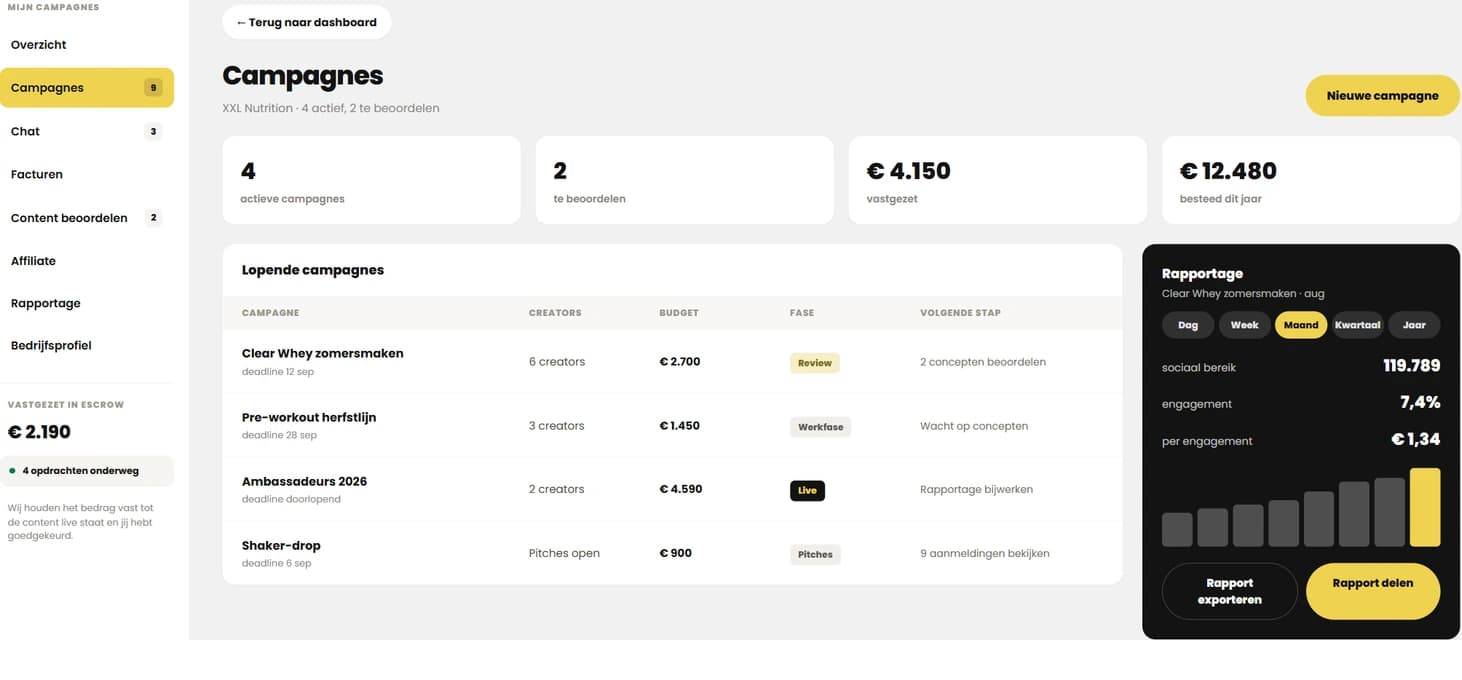Open the Chat section
Screen dimensions: 1462x680
[x=25, y=131]
